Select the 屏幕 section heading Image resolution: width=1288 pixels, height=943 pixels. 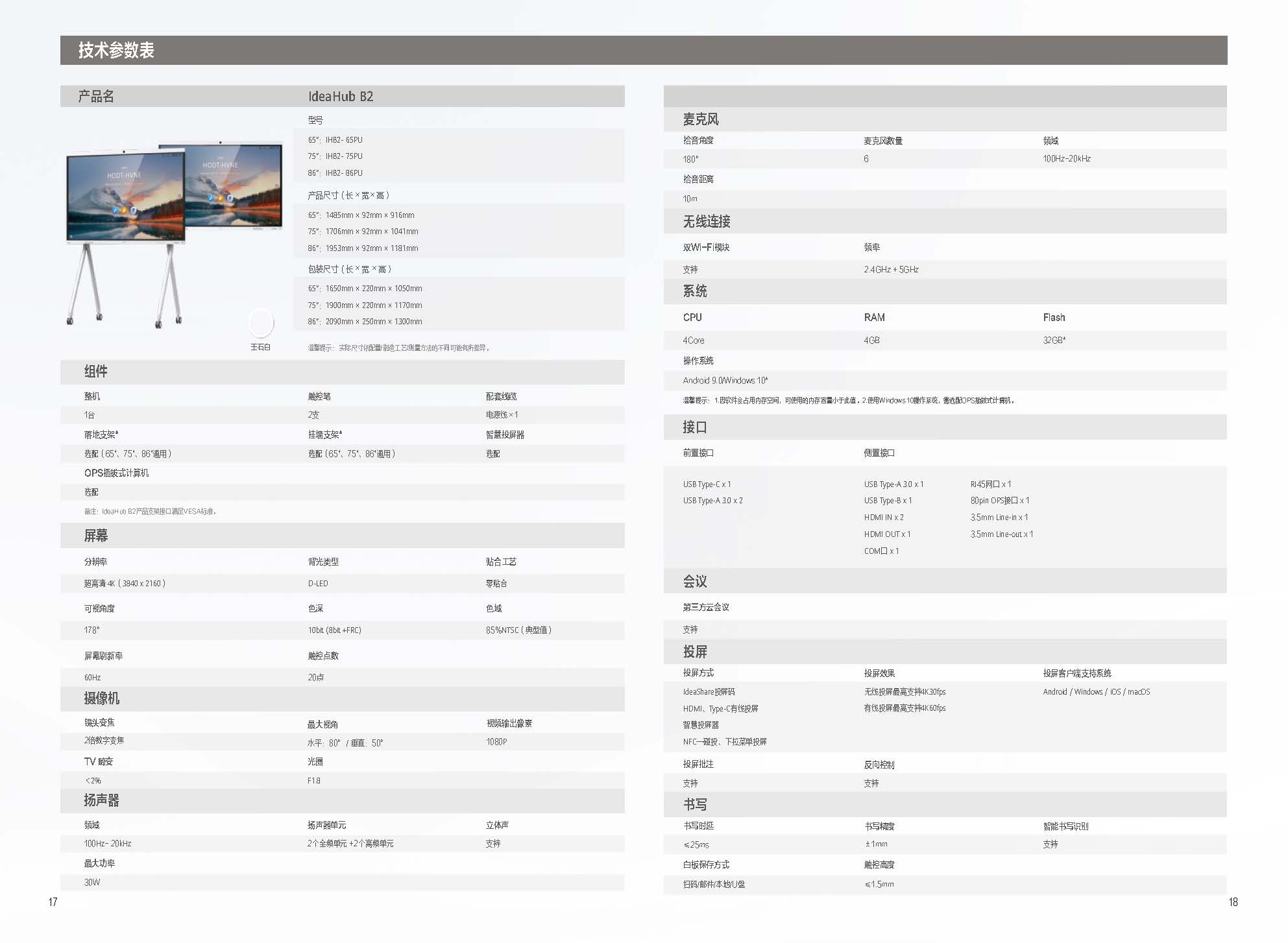96,536
